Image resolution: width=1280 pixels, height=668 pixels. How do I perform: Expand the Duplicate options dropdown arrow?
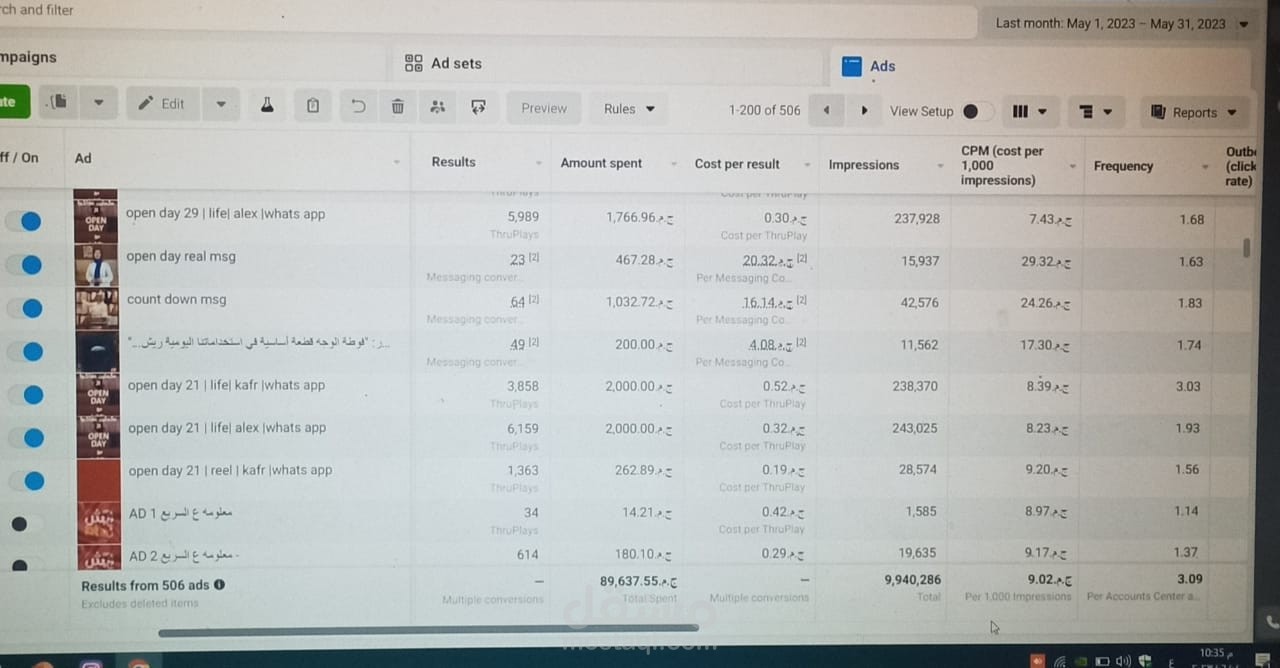coord(98,102)
